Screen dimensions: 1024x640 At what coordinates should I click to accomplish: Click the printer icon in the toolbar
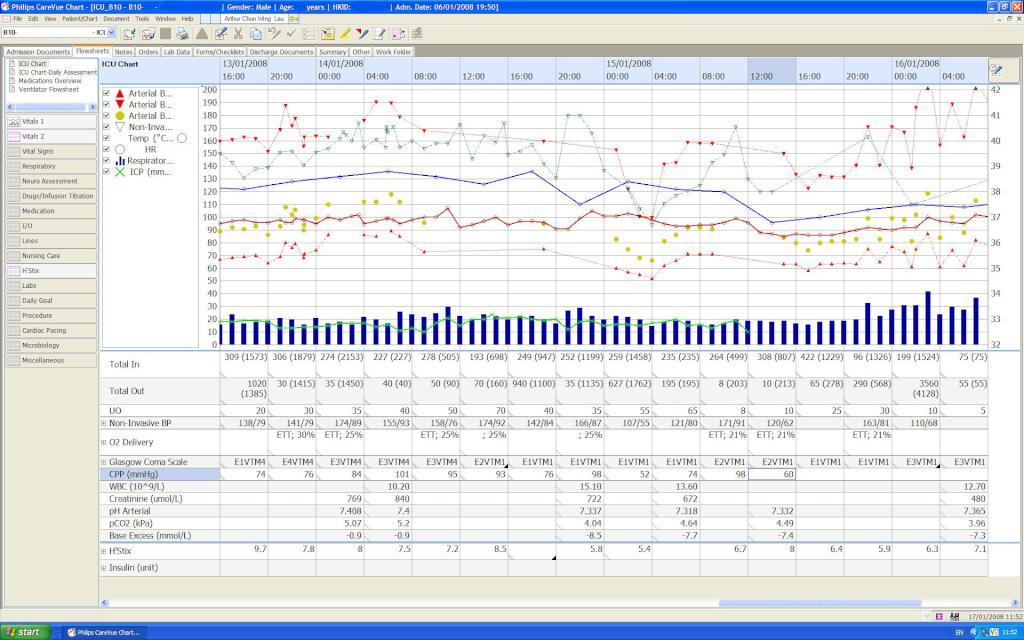point(183,33)
